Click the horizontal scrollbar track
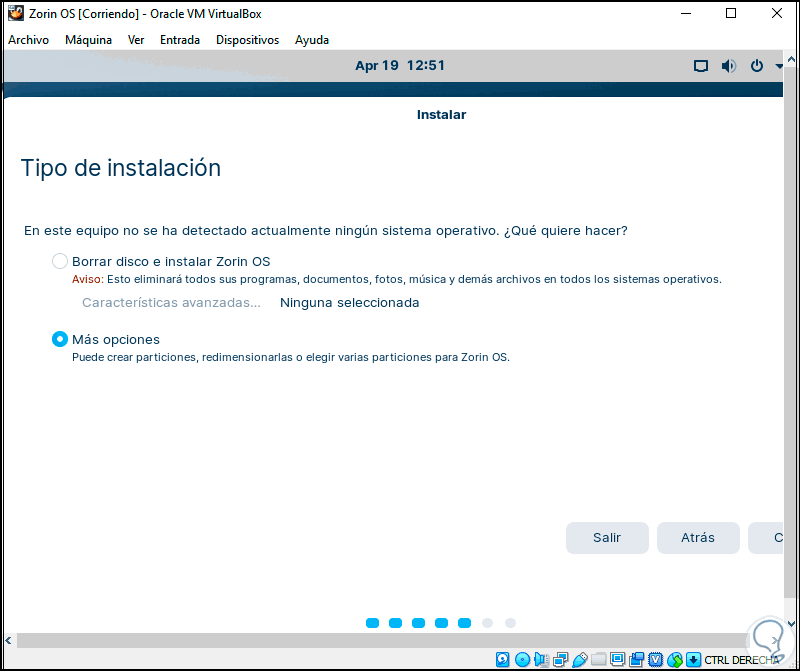Viewport: 801px width, 671px height. (383, 640)
